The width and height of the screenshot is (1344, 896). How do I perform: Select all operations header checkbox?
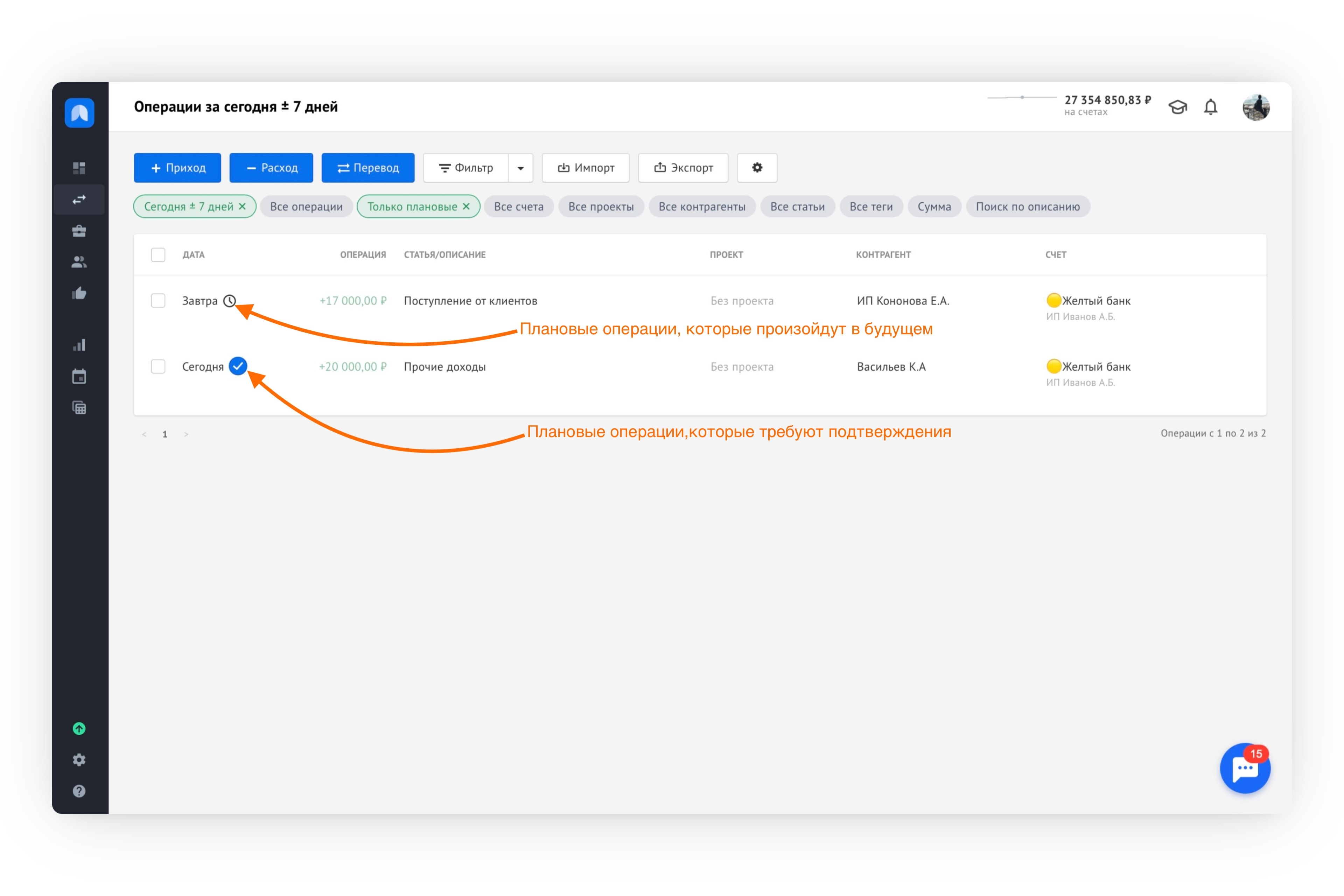click(x=158, y=254)
